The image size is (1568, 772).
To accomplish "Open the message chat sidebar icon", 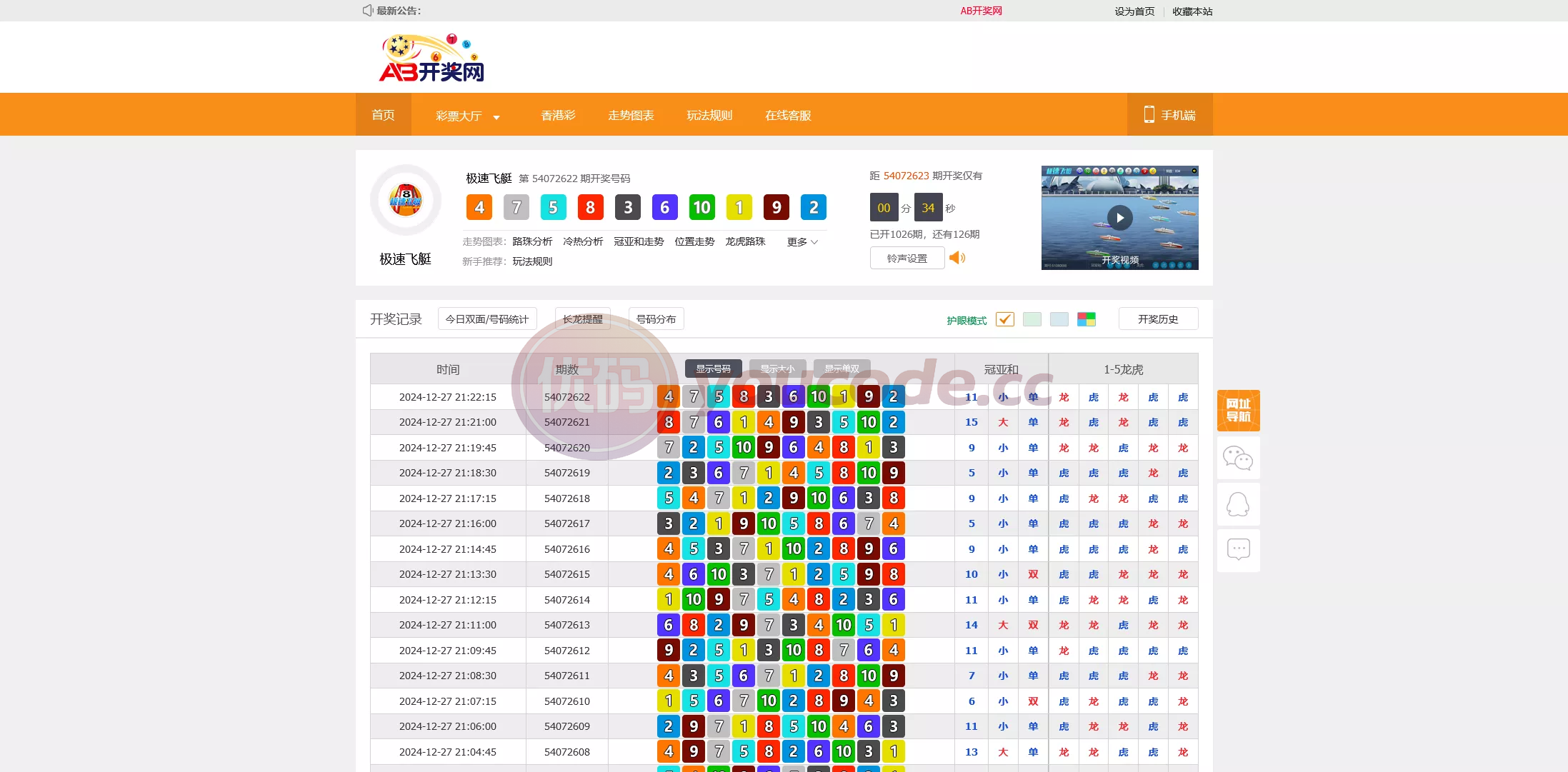I will [1238, 550].
